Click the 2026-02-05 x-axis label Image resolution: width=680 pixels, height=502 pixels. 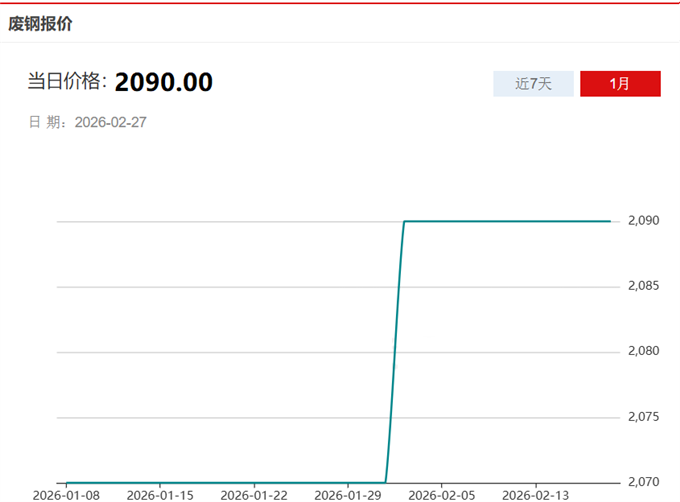(x=441, y=495)
